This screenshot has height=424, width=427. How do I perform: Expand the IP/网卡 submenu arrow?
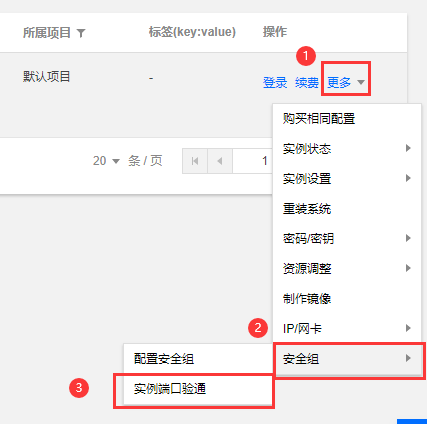point(408,328)
